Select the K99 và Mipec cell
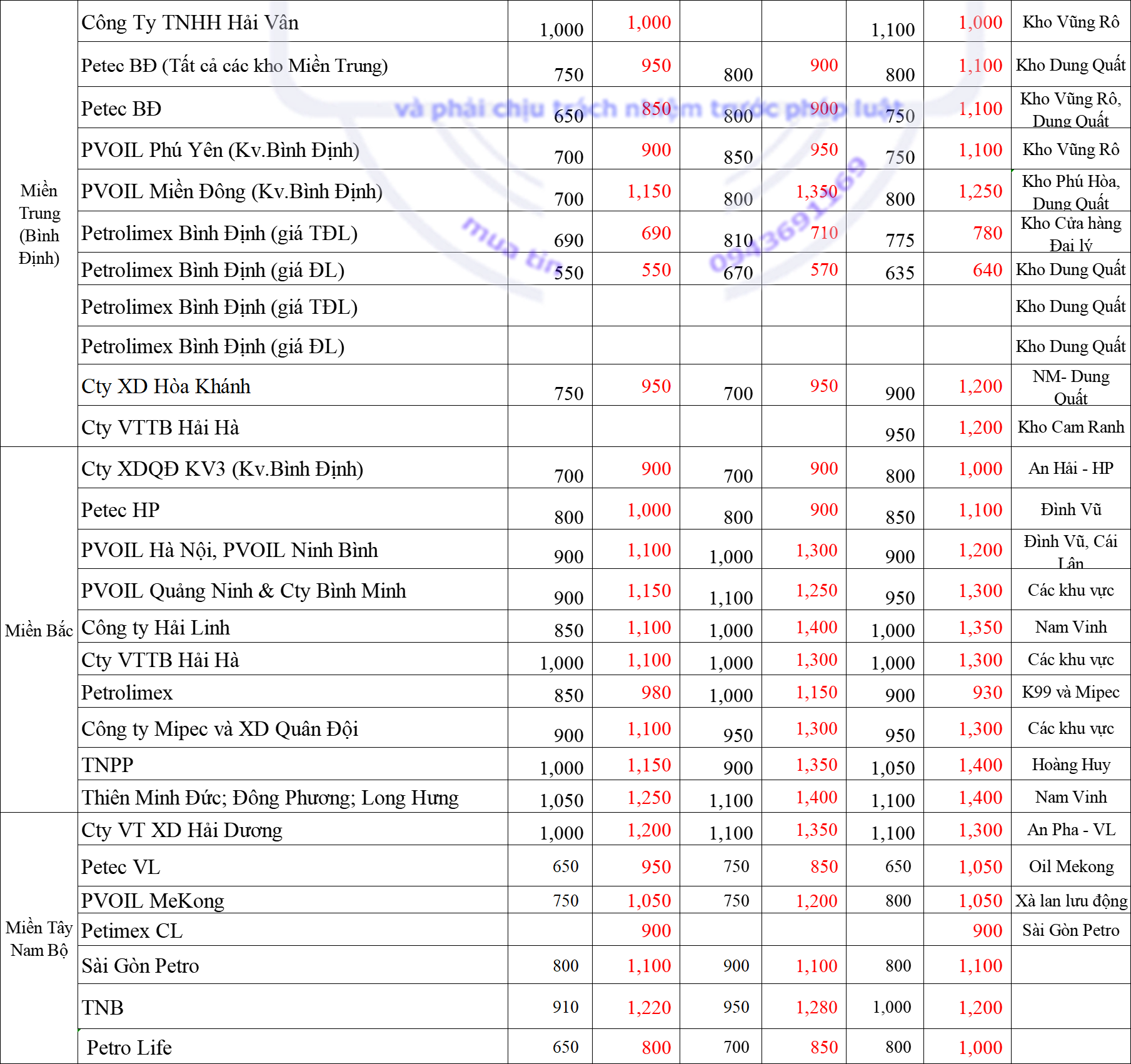 click(1071, 692)
